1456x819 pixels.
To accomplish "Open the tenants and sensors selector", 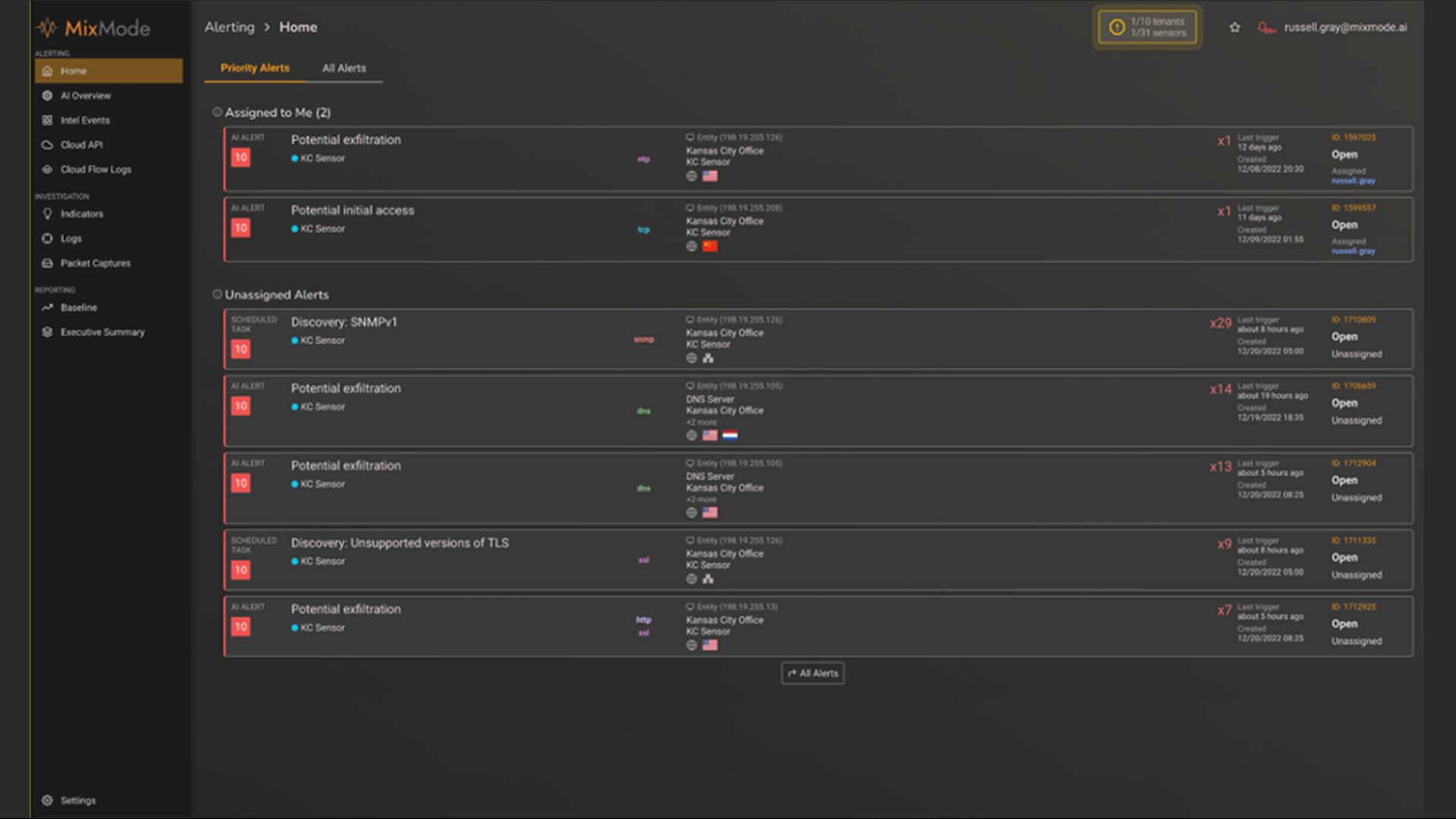I will click(1147, 27).
